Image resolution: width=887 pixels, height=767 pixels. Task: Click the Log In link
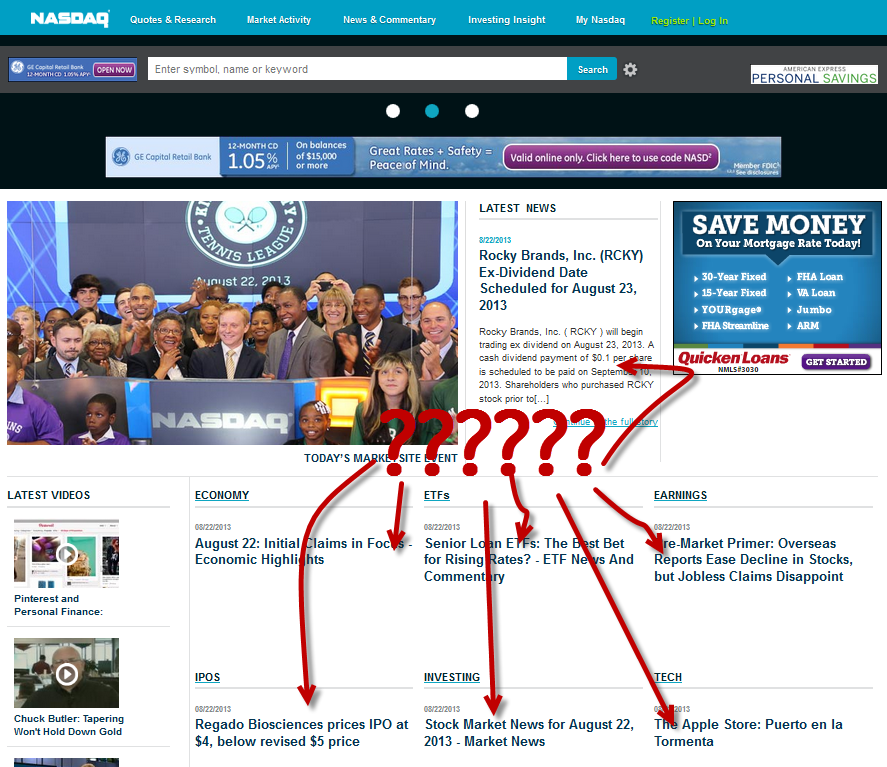(713, 21)
